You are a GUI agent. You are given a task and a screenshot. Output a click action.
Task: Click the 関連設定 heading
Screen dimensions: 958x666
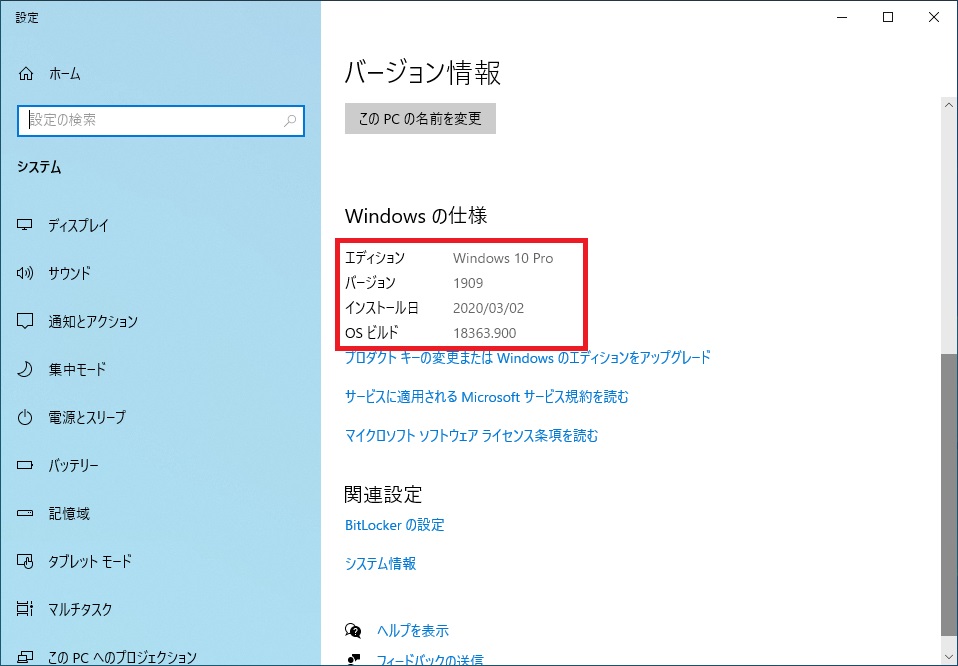click(383, 494)
